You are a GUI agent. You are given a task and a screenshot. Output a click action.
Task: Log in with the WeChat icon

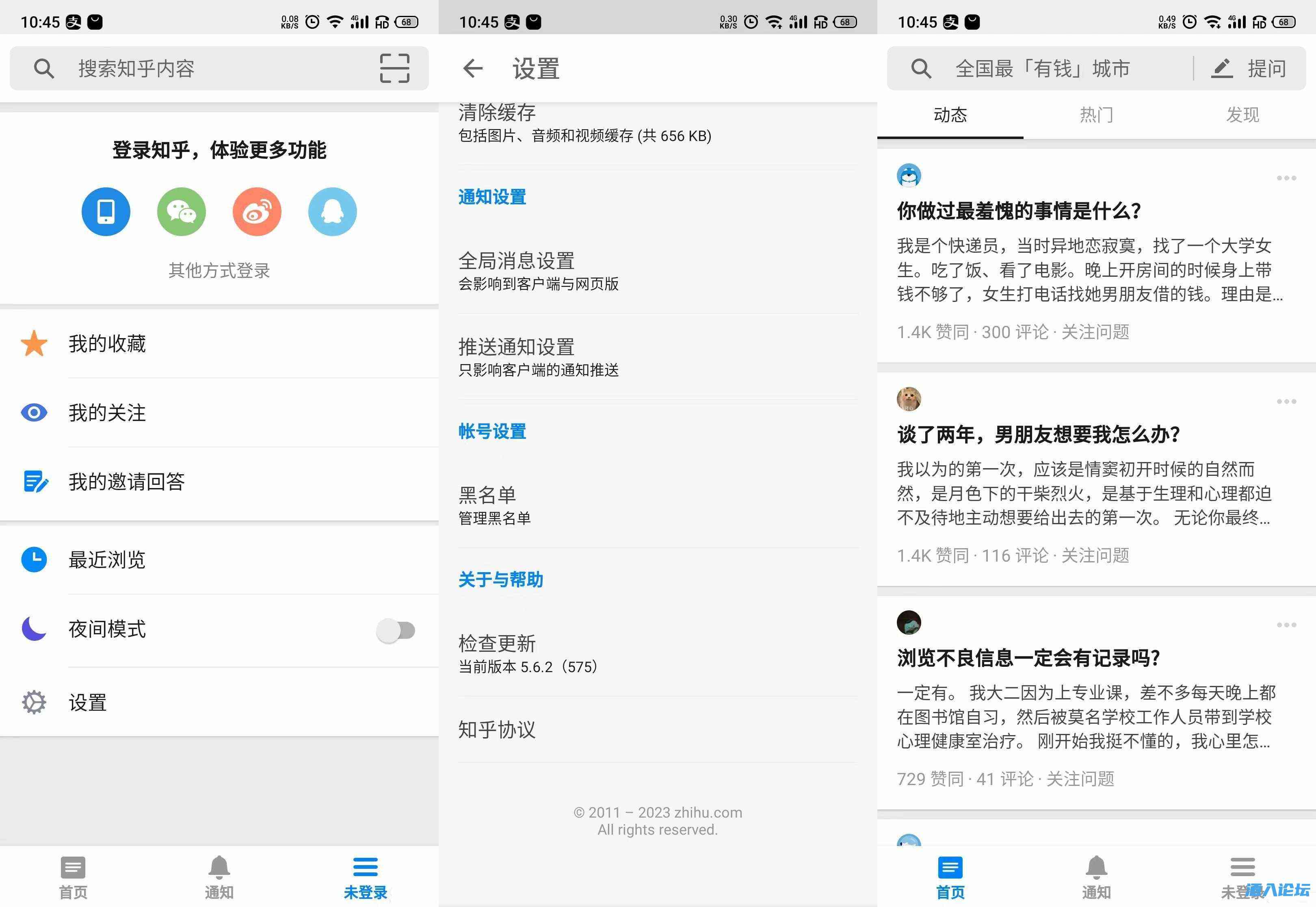[181, 211]
